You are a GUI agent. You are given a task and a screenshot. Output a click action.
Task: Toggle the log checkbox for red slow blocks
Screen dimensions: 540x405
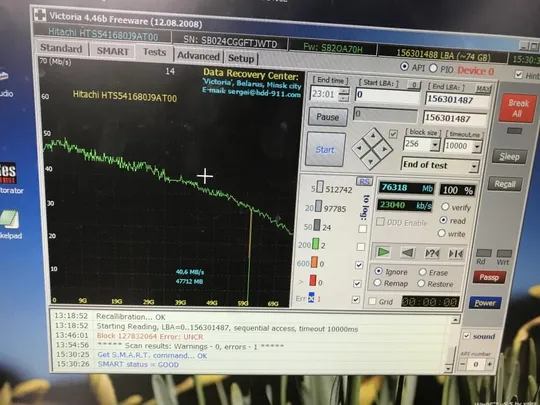click(357, 283)
